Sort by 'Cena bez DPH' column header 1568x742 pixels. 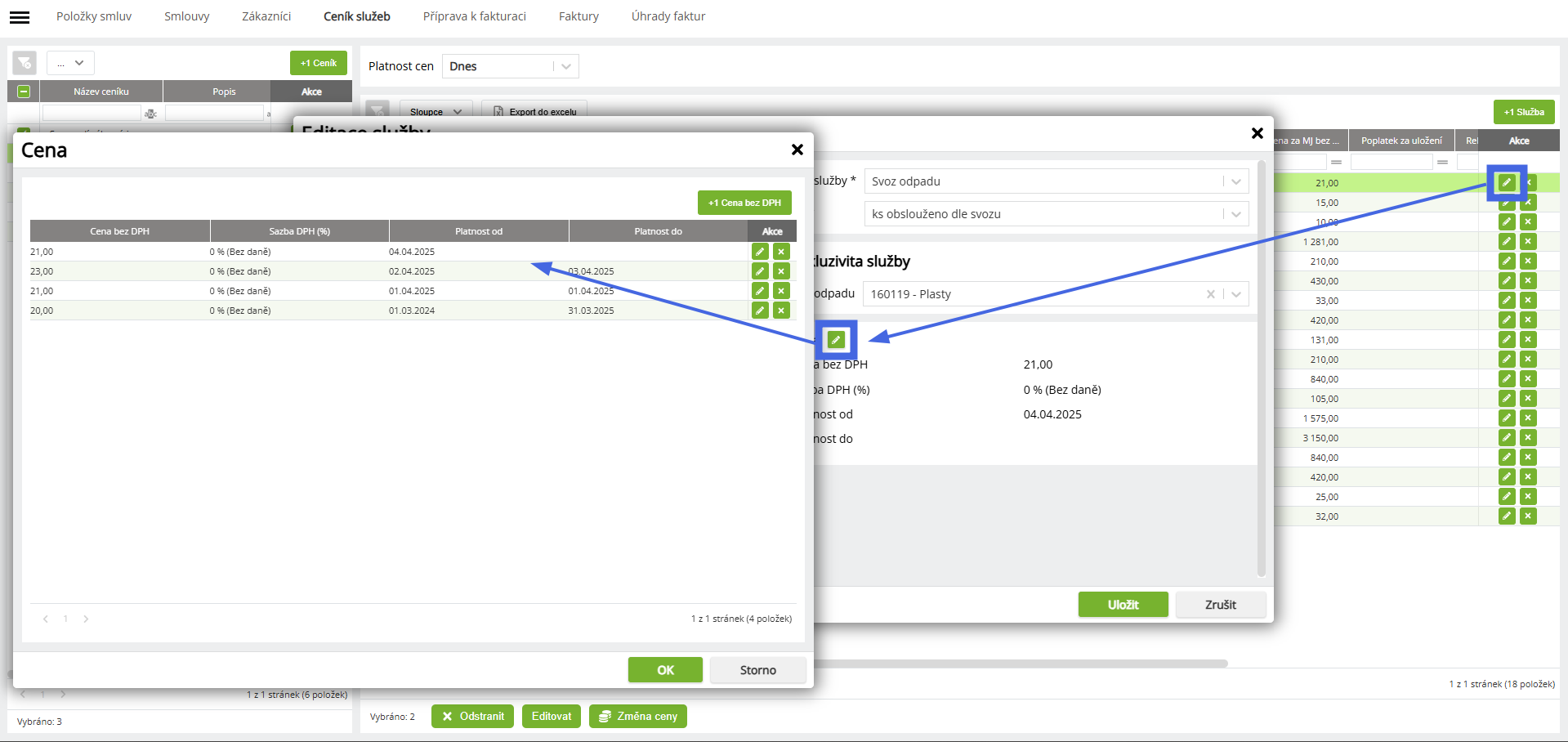click(x=120, y=231)
